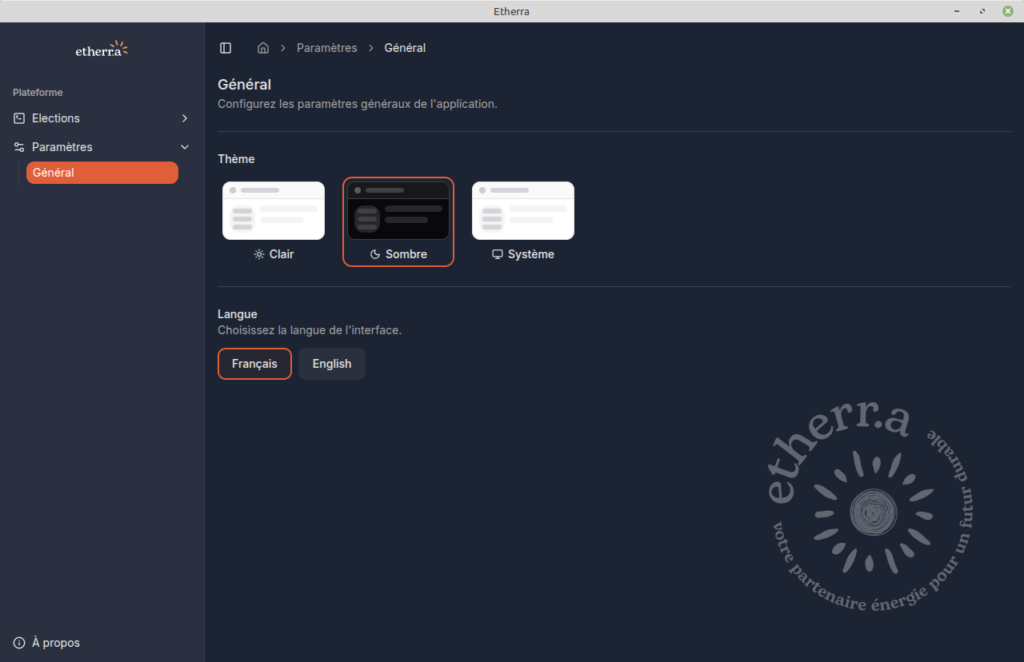Viewport: 1024px width, 662px height.
Task: Click the Elections terminal icon
Action: (19, 118)
